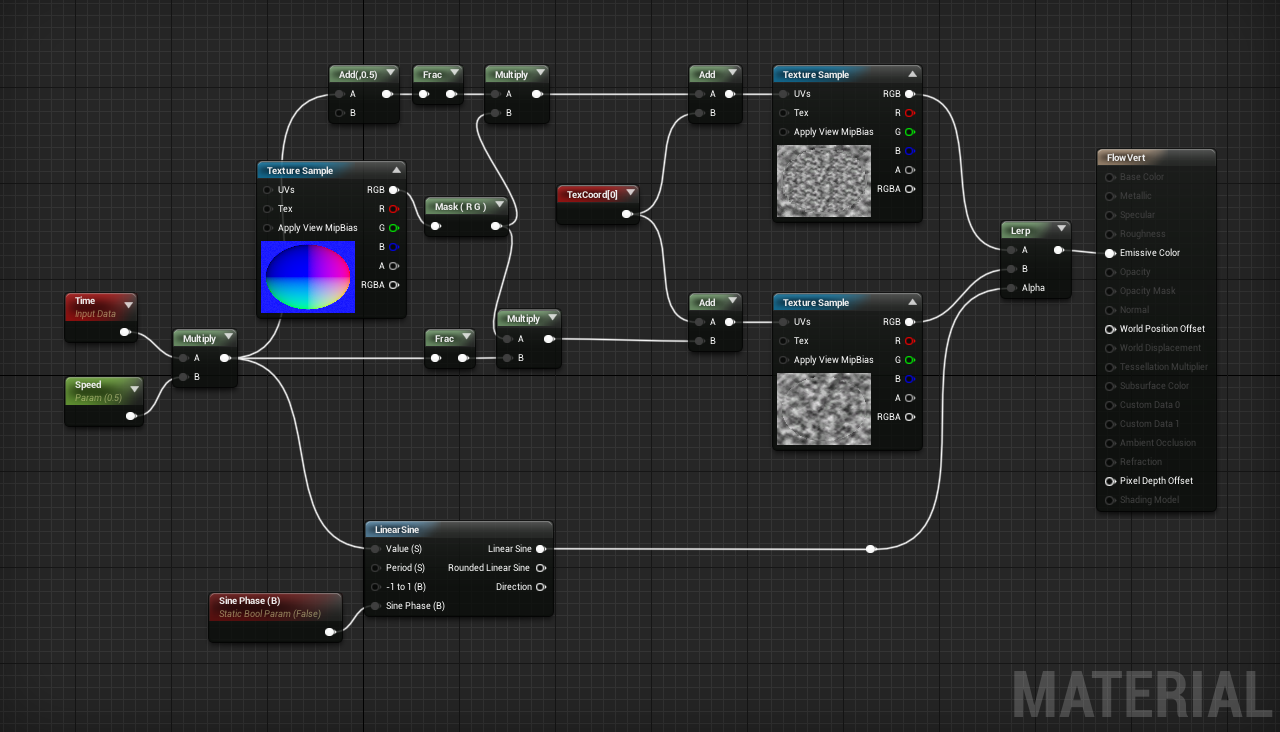Image resolution: width=1280 pixels, height=732 pixels.
Task: Click the Sine Phase (B) boolean input pin on LinearSine
Action: (x=374, y=605)
